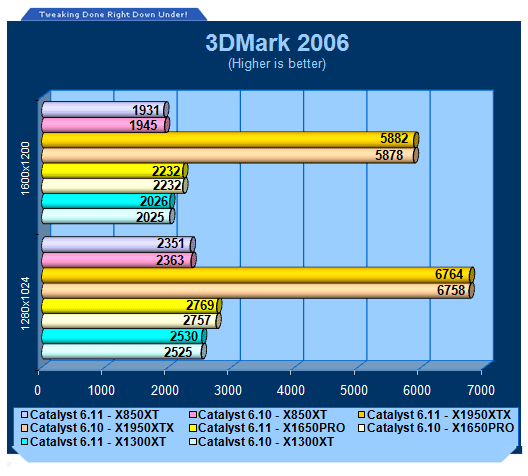The width and height of the screenshot is (528, 476).
Task: Click the 1280x1024 axis label
Action: (x=26, y=304)
